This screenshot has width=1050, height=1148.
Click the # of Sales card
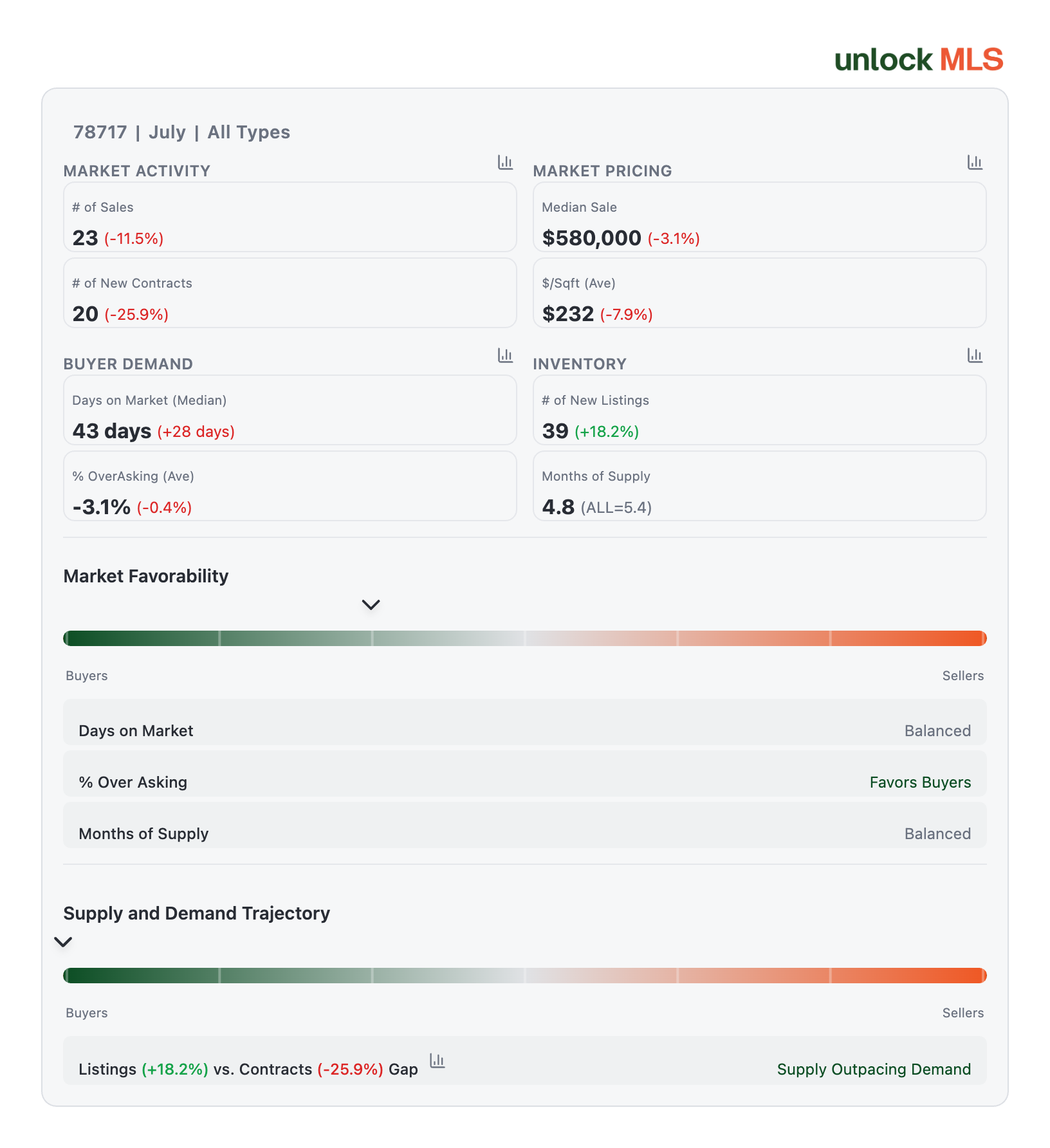[x=290, y=217]
